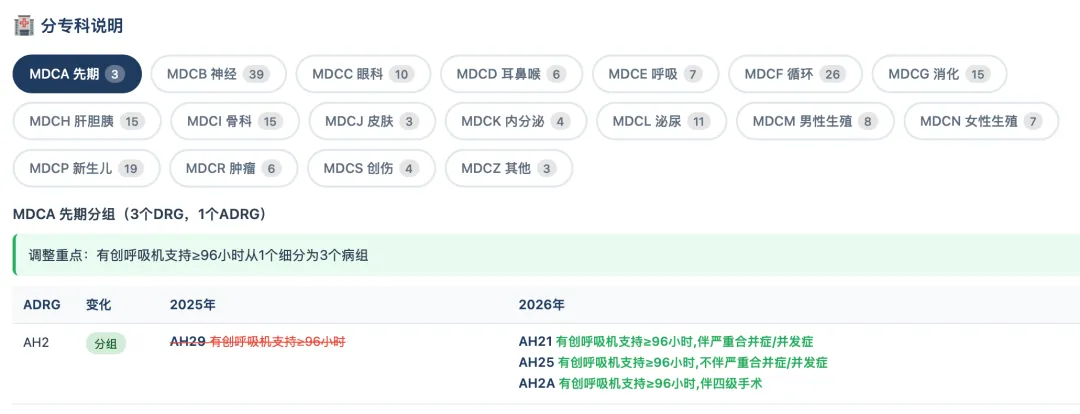Open MDCP 新生儿 tab
Viewport: 1080px width, 414px height.
(86, 168)
